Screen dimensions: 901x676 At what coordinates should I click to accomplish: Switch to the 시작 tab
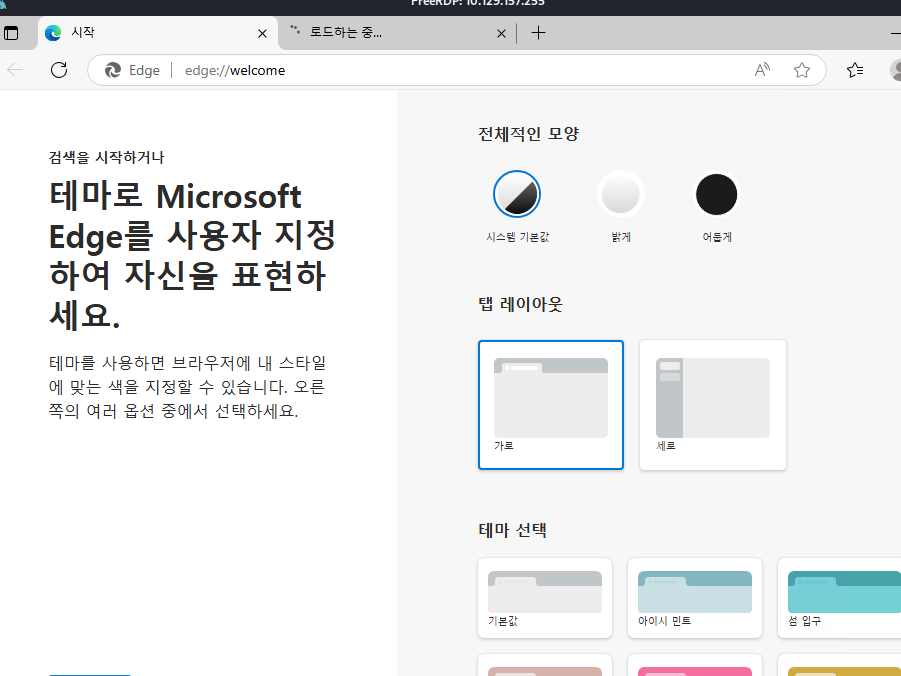(158, 33)
